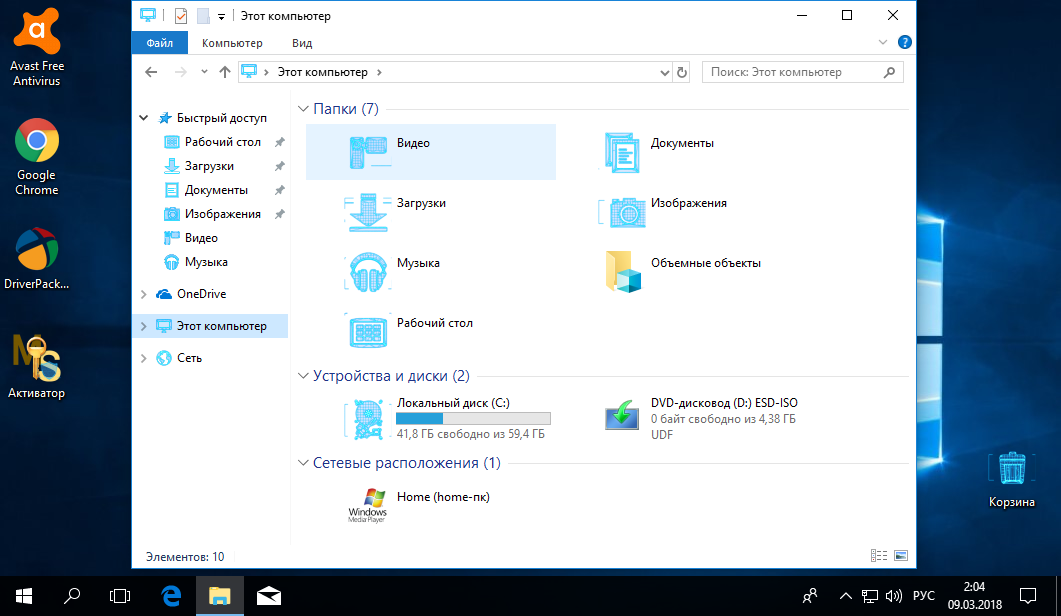The width and height of the screenshot is (1061, 616).
Task: Open the notification center on taskbar
Action: pos(1028,596)
